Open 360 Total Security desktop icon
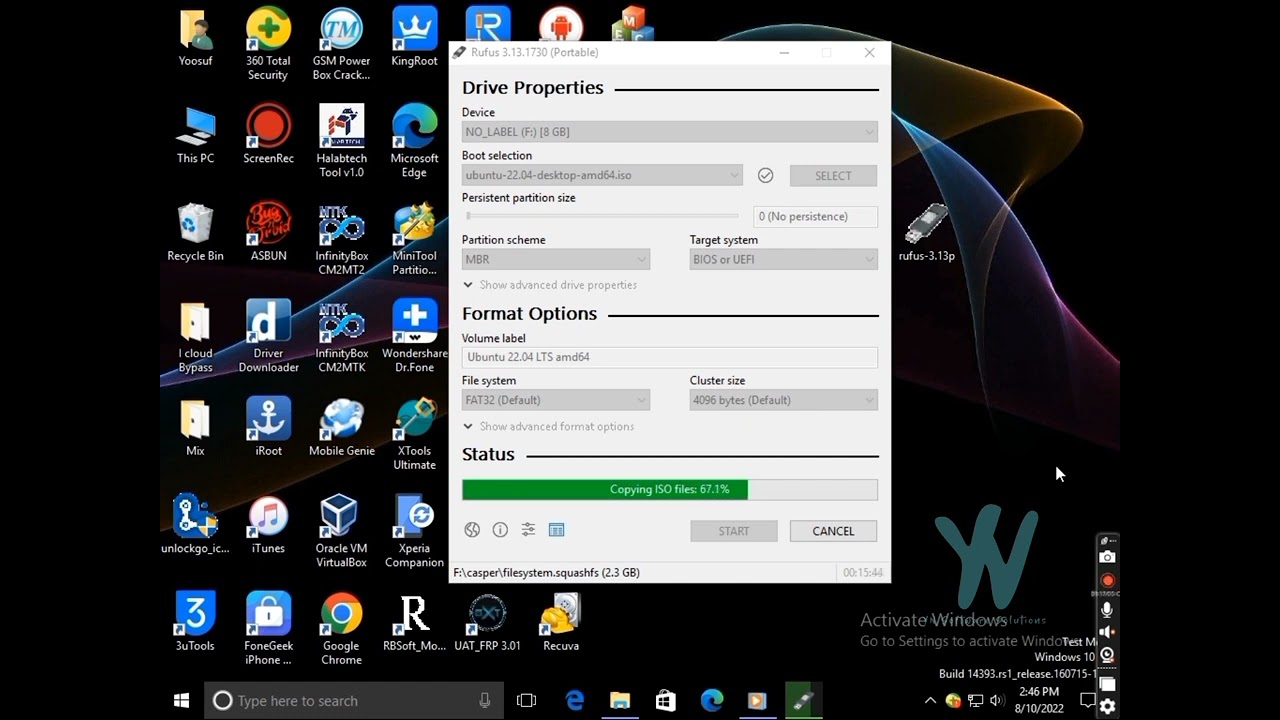Viewport: 1280px width, 720px height. (268, 45)
